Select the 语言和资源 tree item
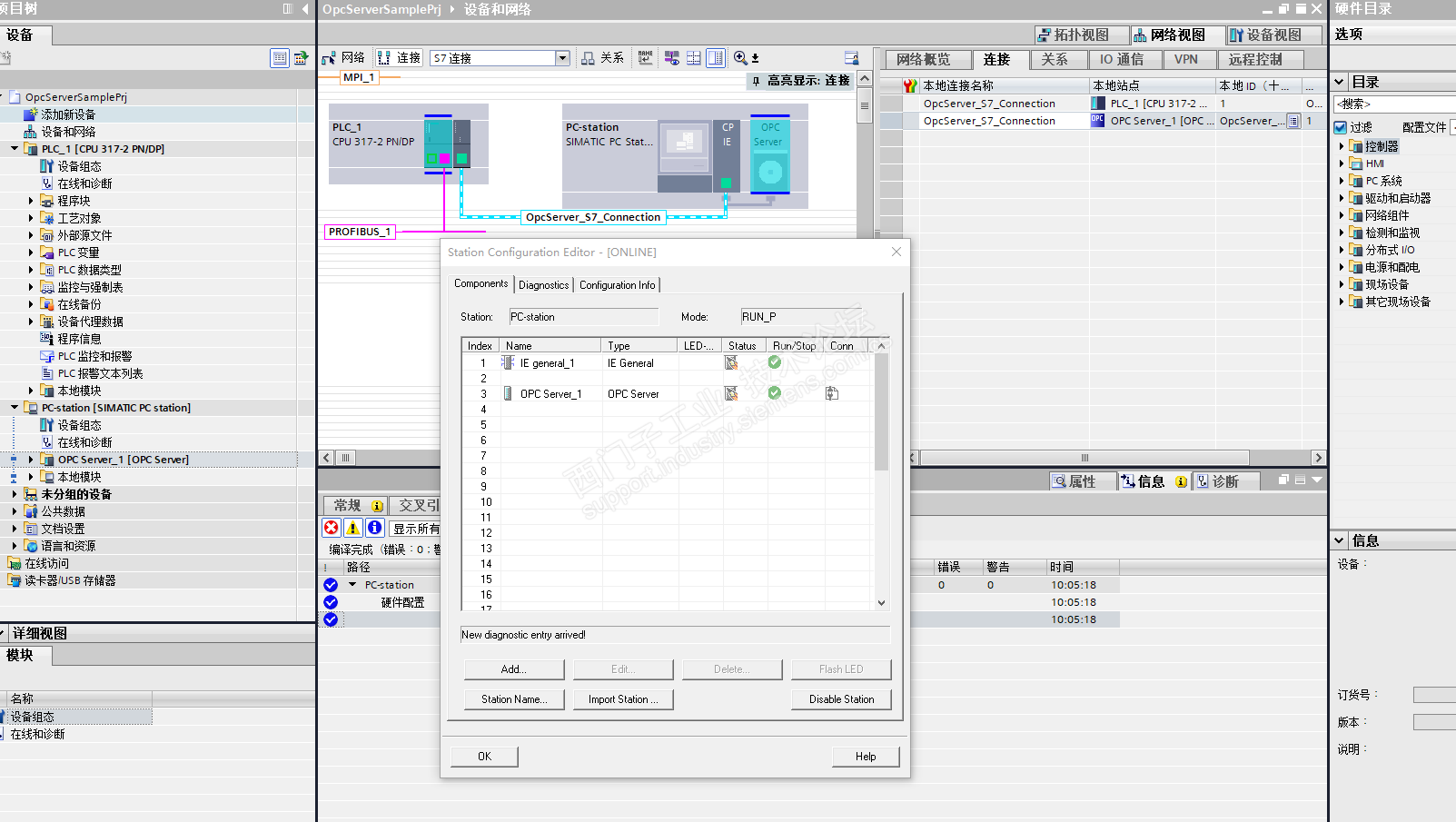 point(68,546)
